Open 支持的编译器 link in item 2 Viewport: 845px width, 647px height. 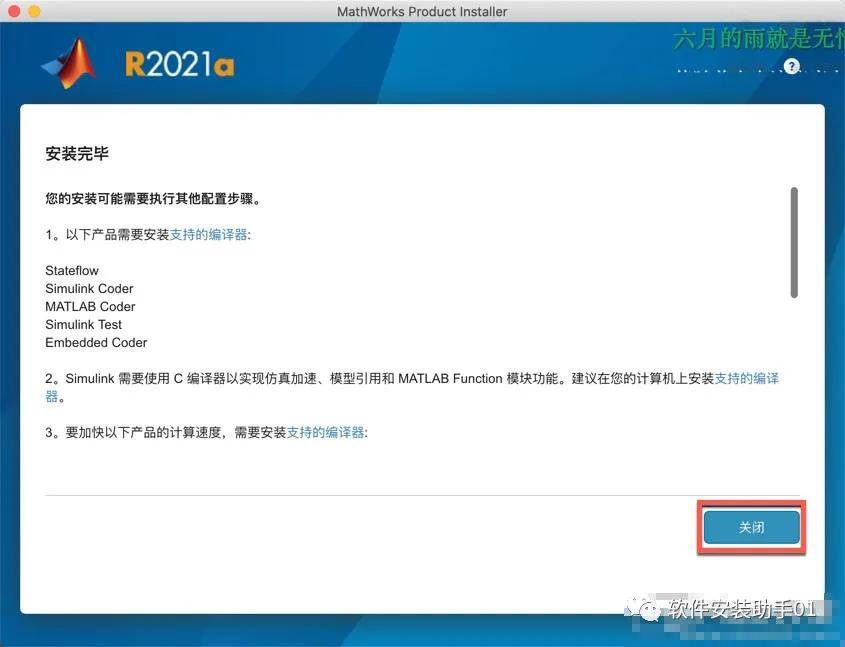tap(746, 379)
